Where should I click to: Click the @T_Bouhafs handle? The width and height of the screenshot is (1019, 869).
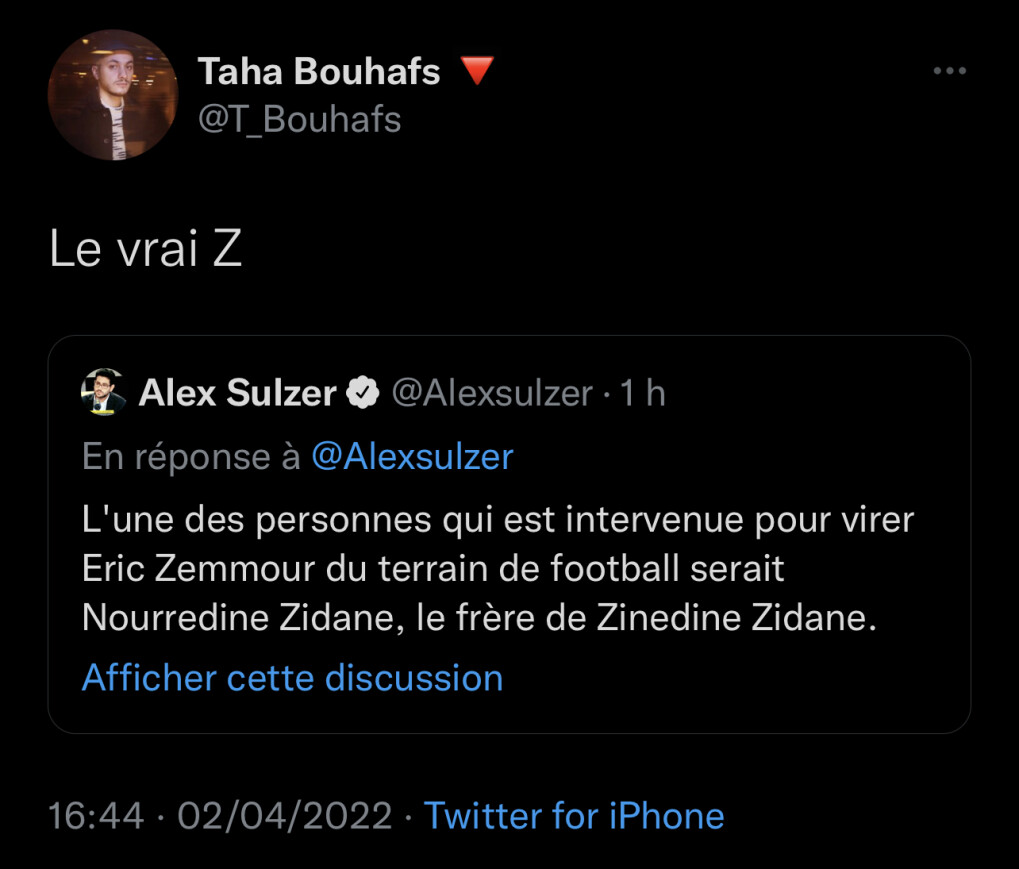coord(299,119)
